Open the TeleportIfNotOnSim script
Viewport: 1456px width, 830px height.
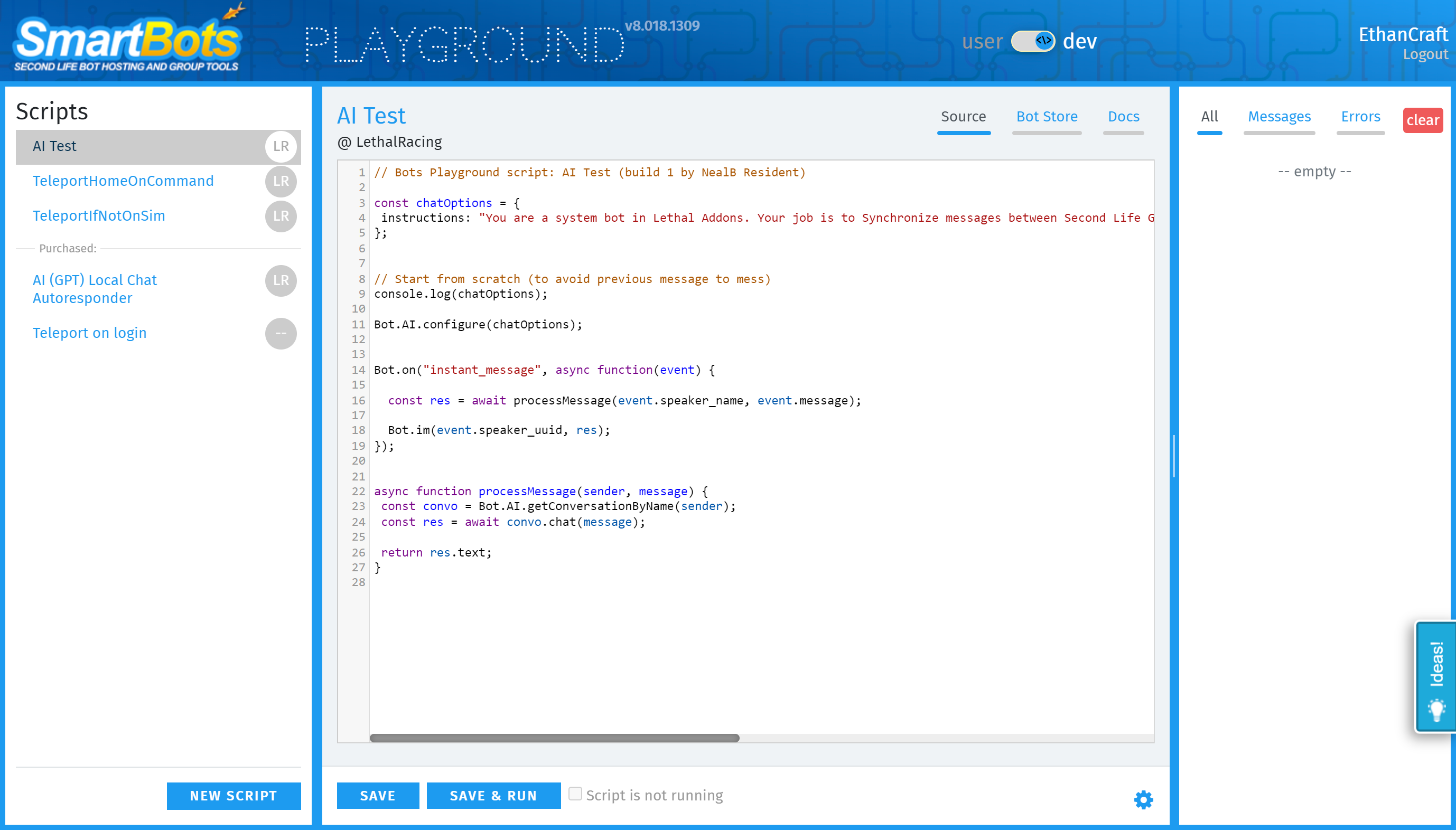99,215
